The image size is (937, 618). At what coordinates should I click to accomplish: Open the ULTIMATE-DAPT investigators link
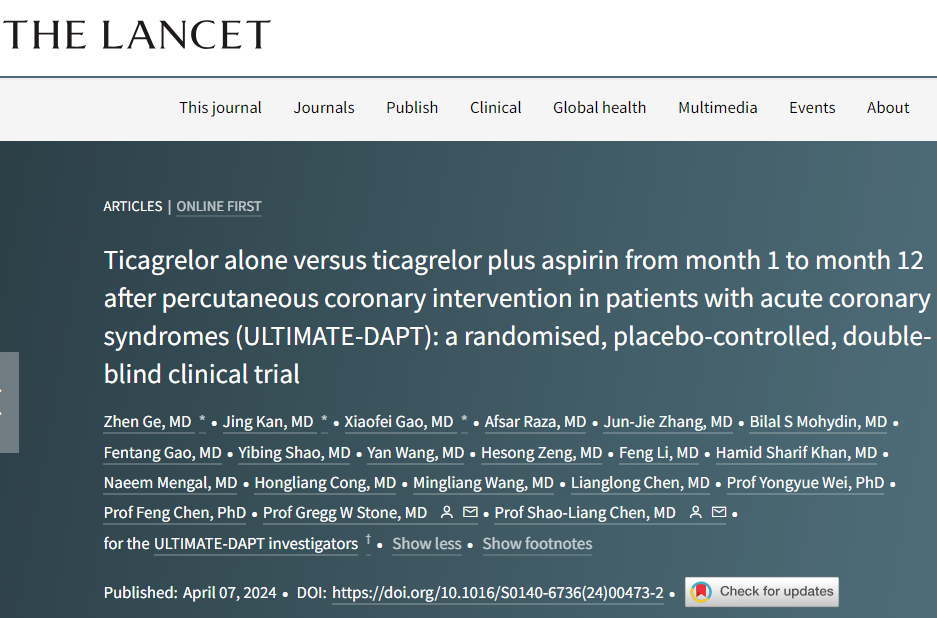[255, 544]
